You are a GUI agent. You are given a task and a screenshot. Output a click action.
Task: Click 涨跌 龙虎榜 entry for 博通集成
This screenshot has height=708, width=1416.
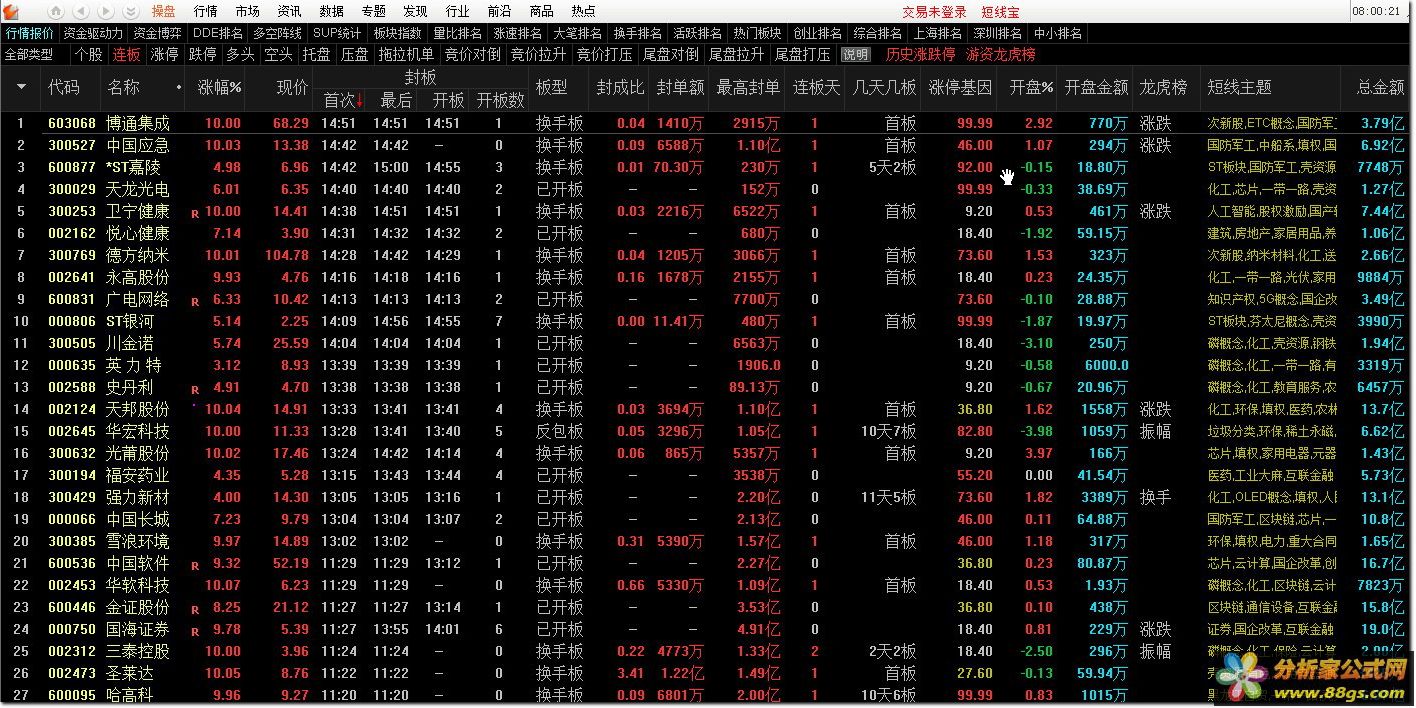[x=1155, y=124]
